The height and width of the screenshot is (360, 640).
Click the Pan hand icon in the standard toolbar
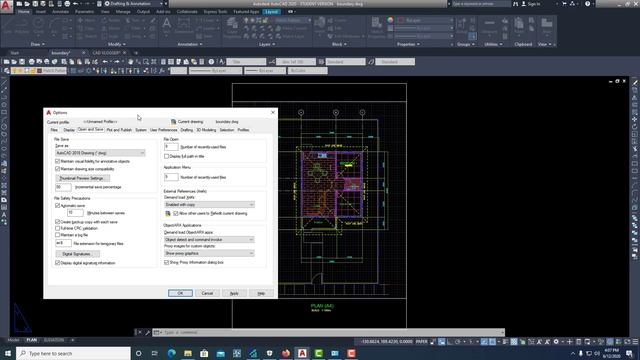pos(131,62)
